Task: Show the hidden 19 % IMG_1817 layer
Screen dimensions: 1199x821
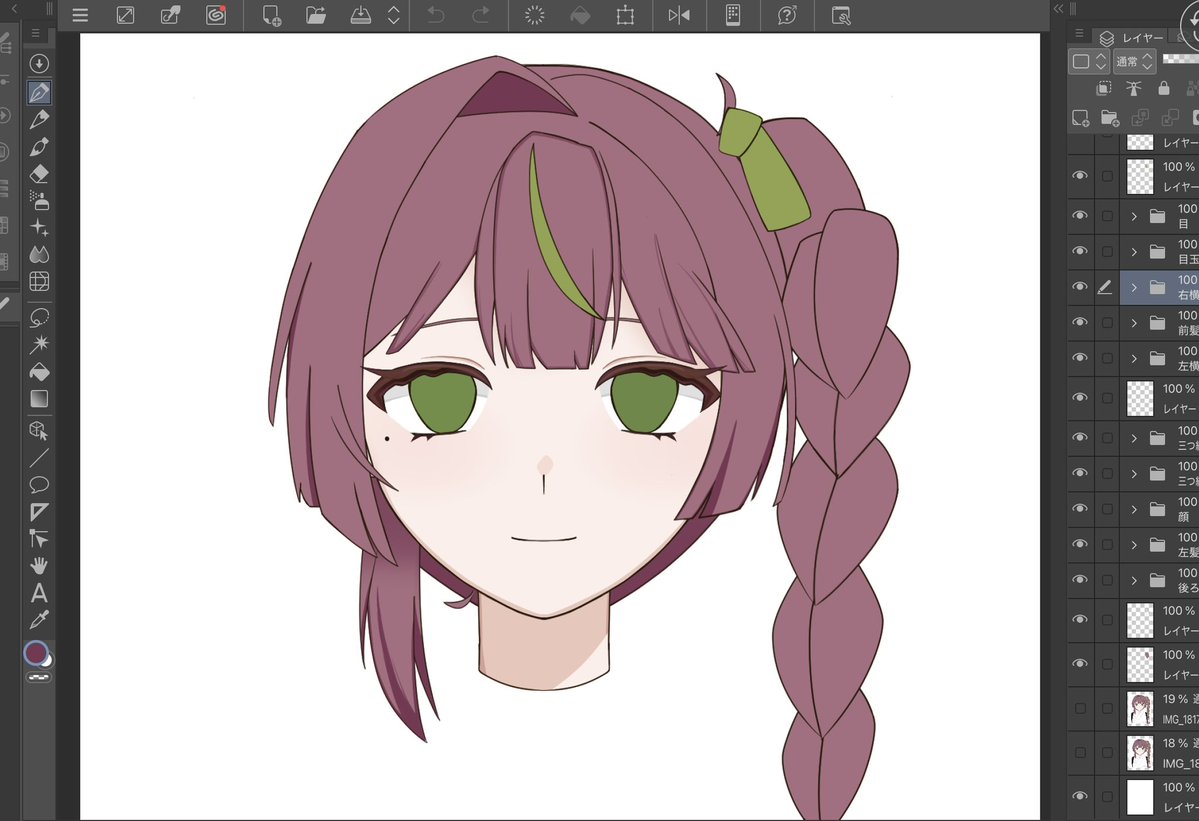Action: pyautogui.click(x=1080, y=709)
